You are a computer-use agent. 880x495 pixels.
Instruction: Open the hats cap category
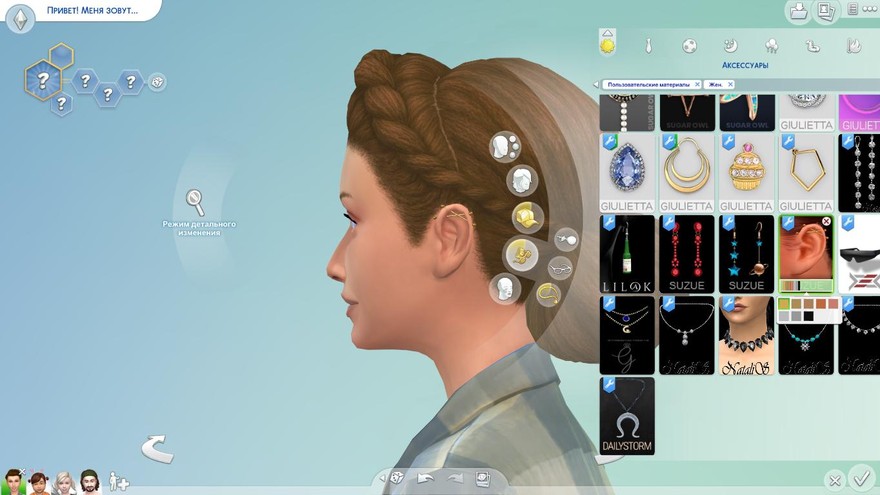click(528, 217)
